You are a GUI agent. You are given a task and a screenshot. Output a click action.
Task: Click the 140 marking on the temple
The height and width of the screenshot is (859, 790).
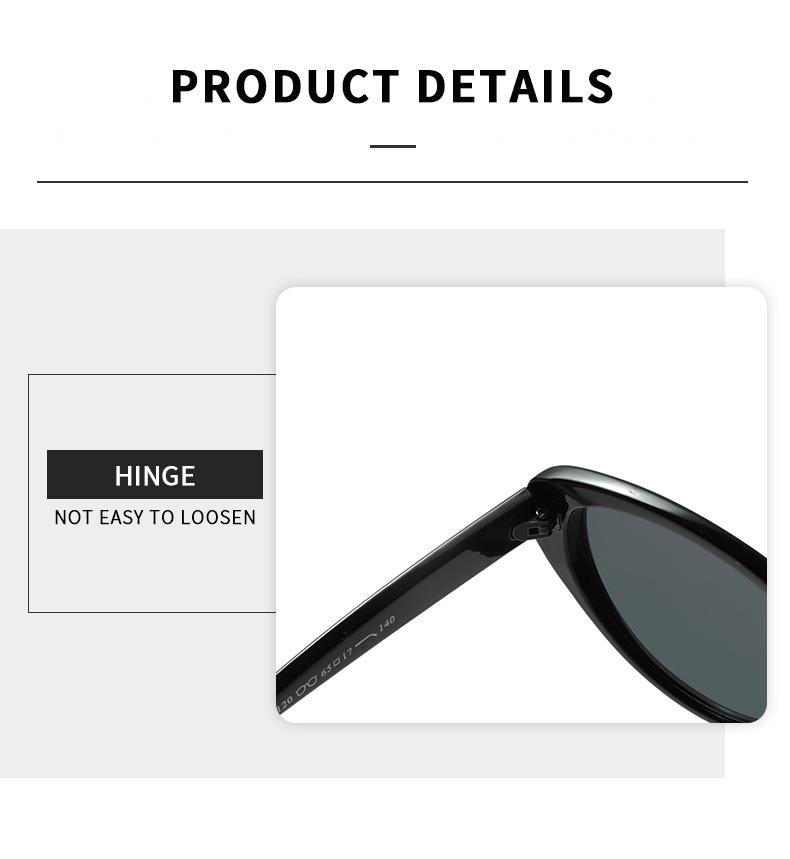387,623
